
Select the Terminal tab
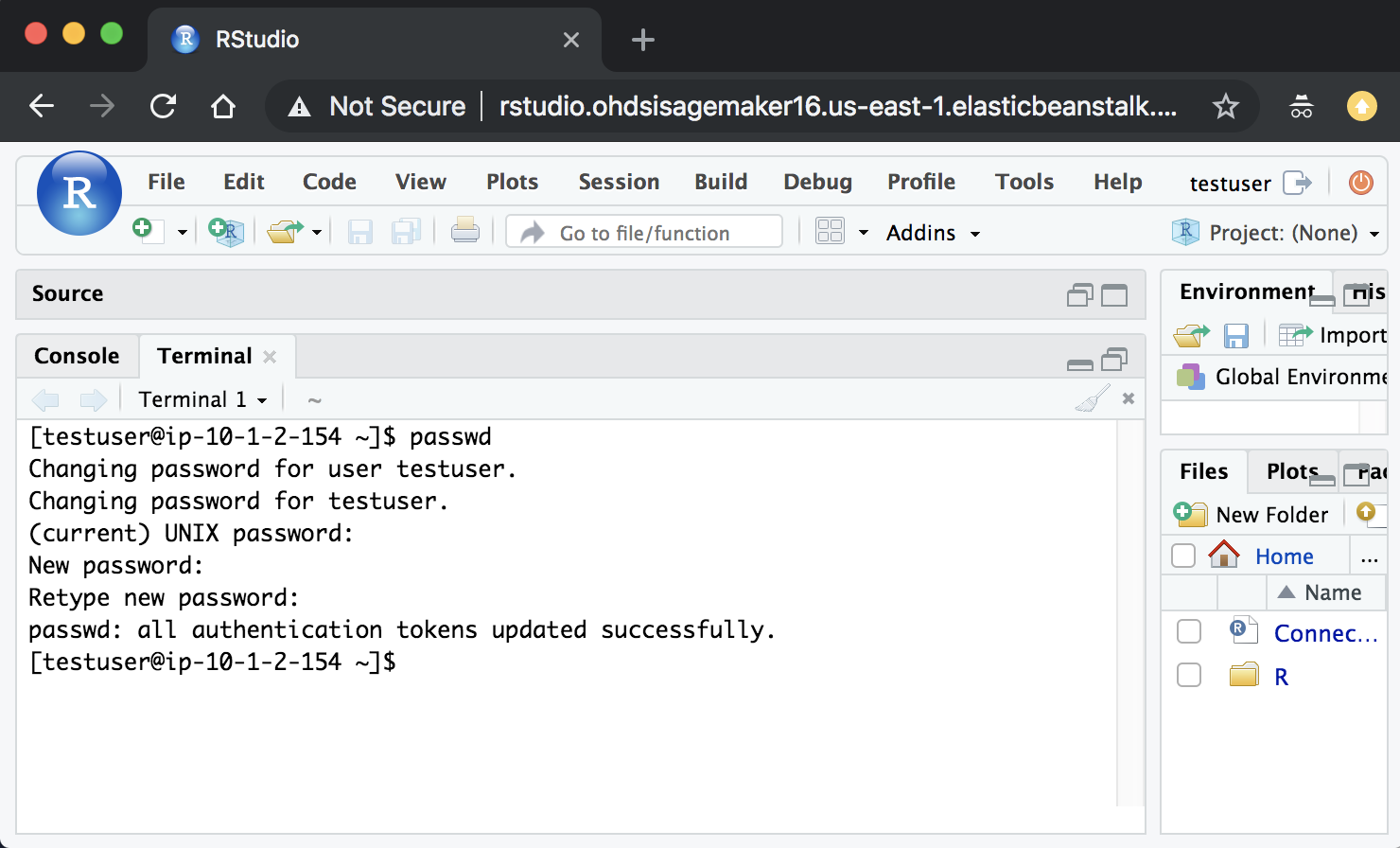204,356
